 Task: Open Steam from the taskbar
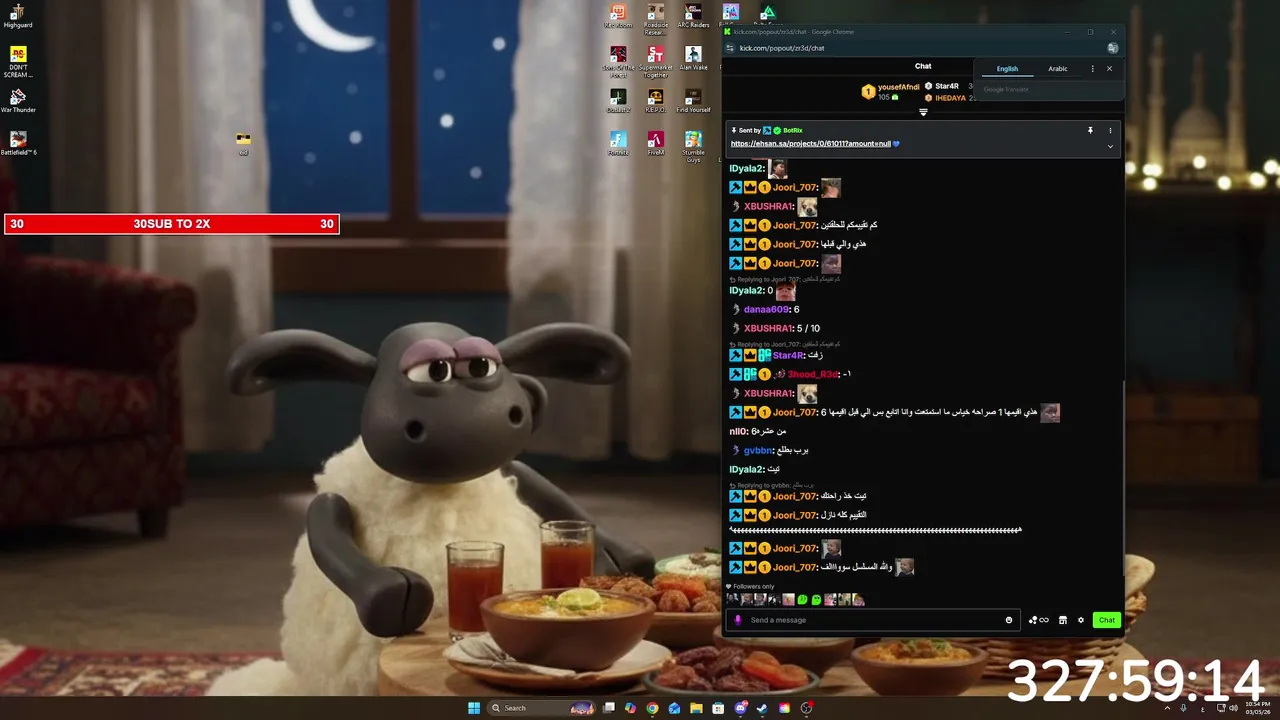(x=762, y=708)
